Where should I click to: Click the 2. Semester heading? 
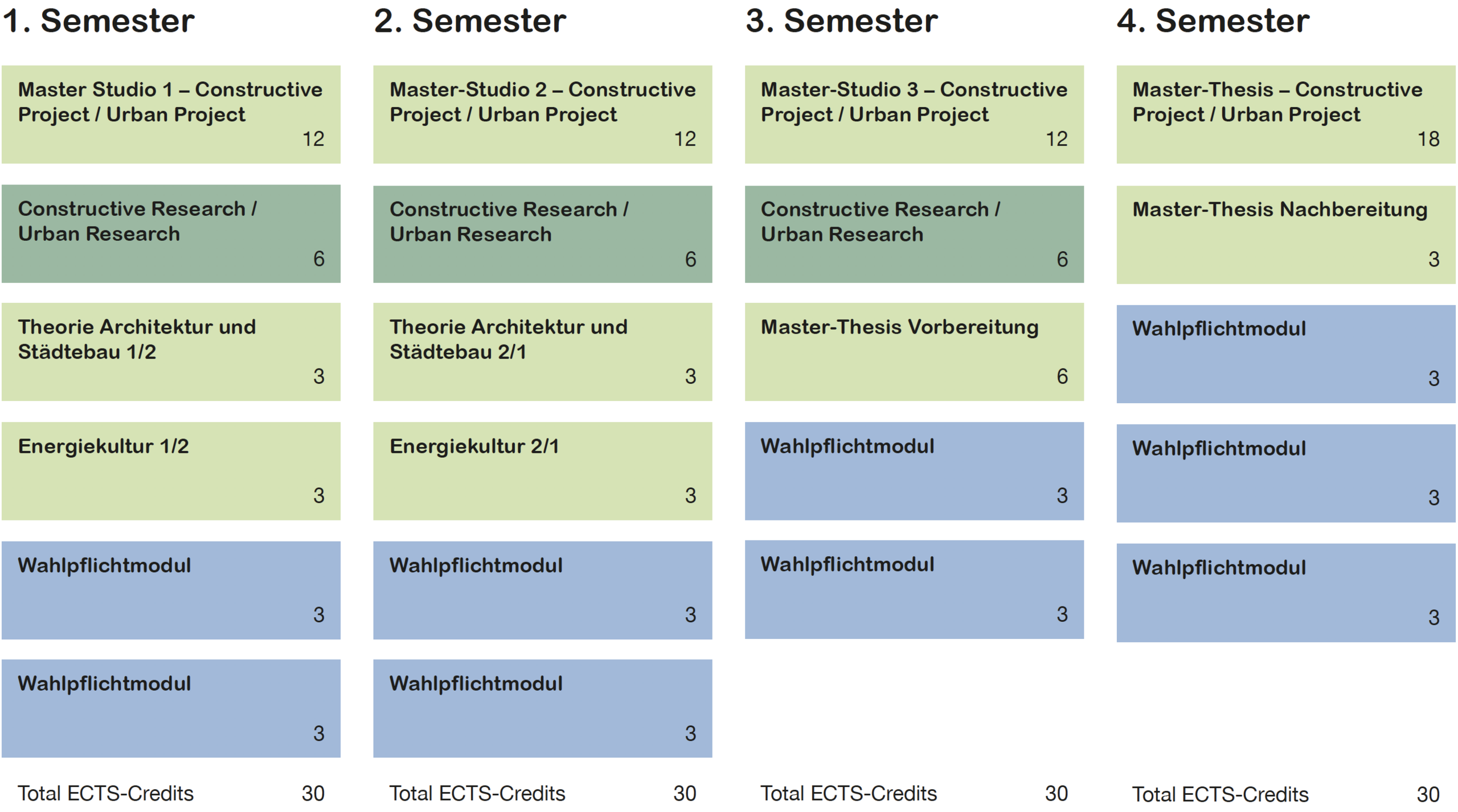tap(470, 21)
